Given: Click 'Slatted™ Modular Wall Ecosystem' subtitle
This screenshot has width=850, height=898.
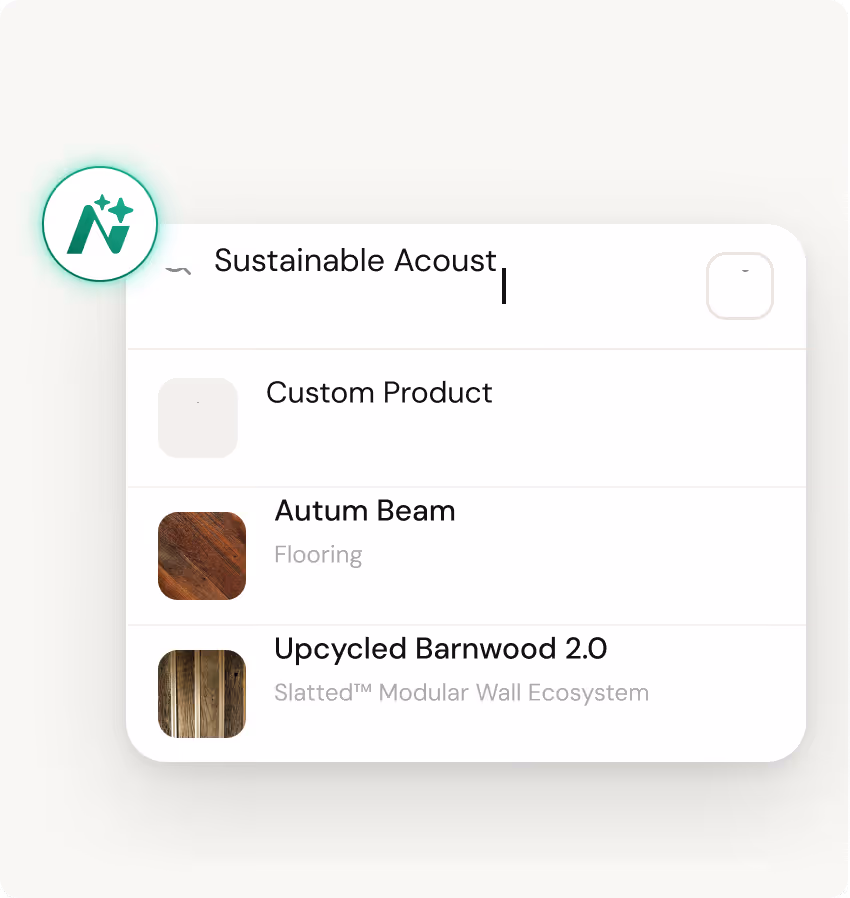Looking at the screenshot, I should pos(462,692).
